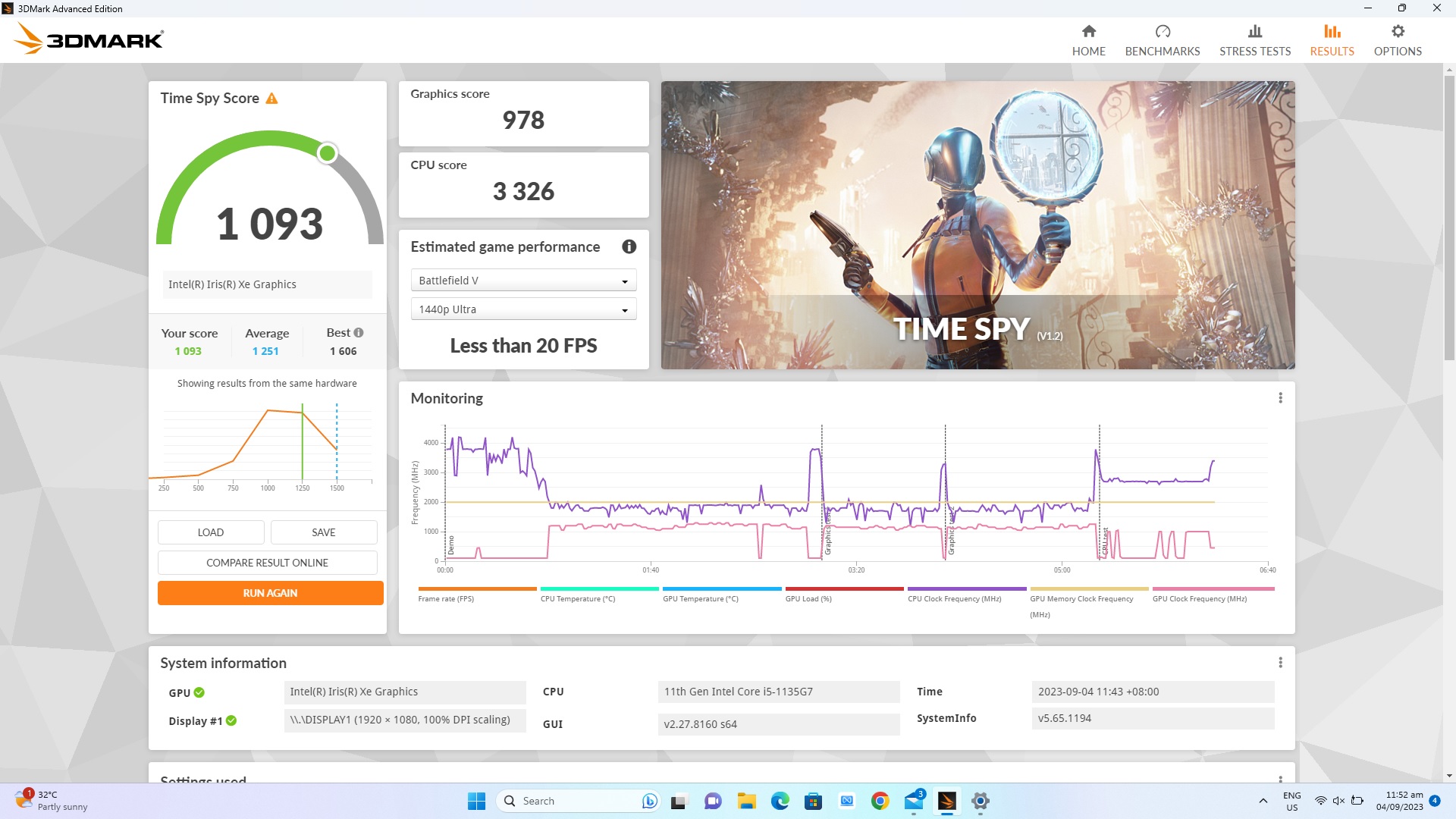
Task: Go to the BENCHMARKS tab
Action: (1162, 40)
